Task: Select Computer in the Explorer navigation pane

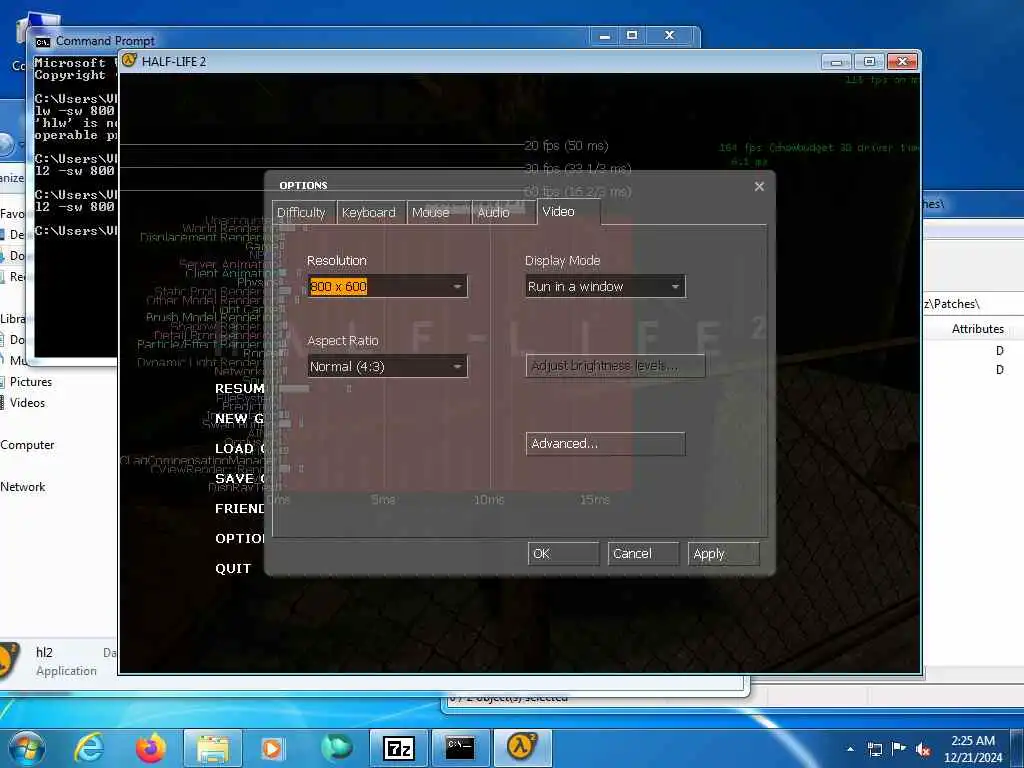Action: click(27, 445)
